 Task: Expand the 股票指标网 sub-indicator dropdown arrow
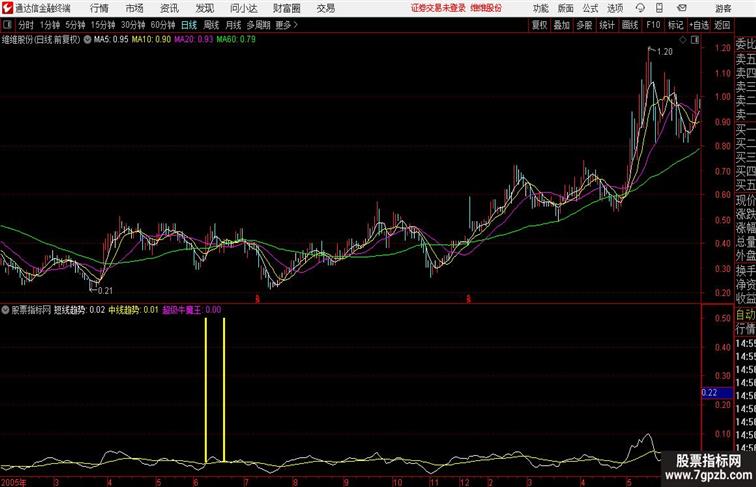tap(5, 310)
